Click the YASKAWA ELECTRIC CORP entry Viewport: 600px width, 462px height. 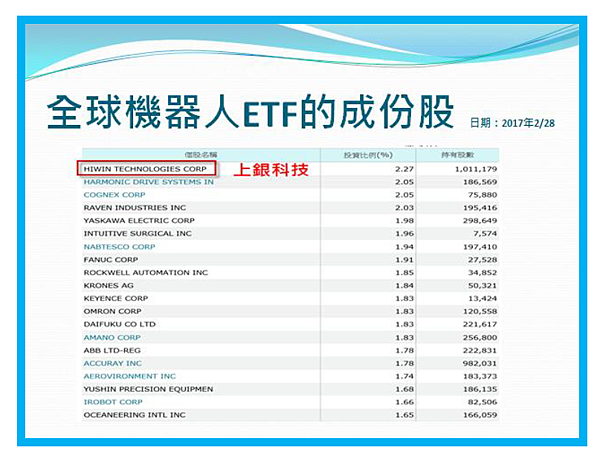click(x=133, y=221)
